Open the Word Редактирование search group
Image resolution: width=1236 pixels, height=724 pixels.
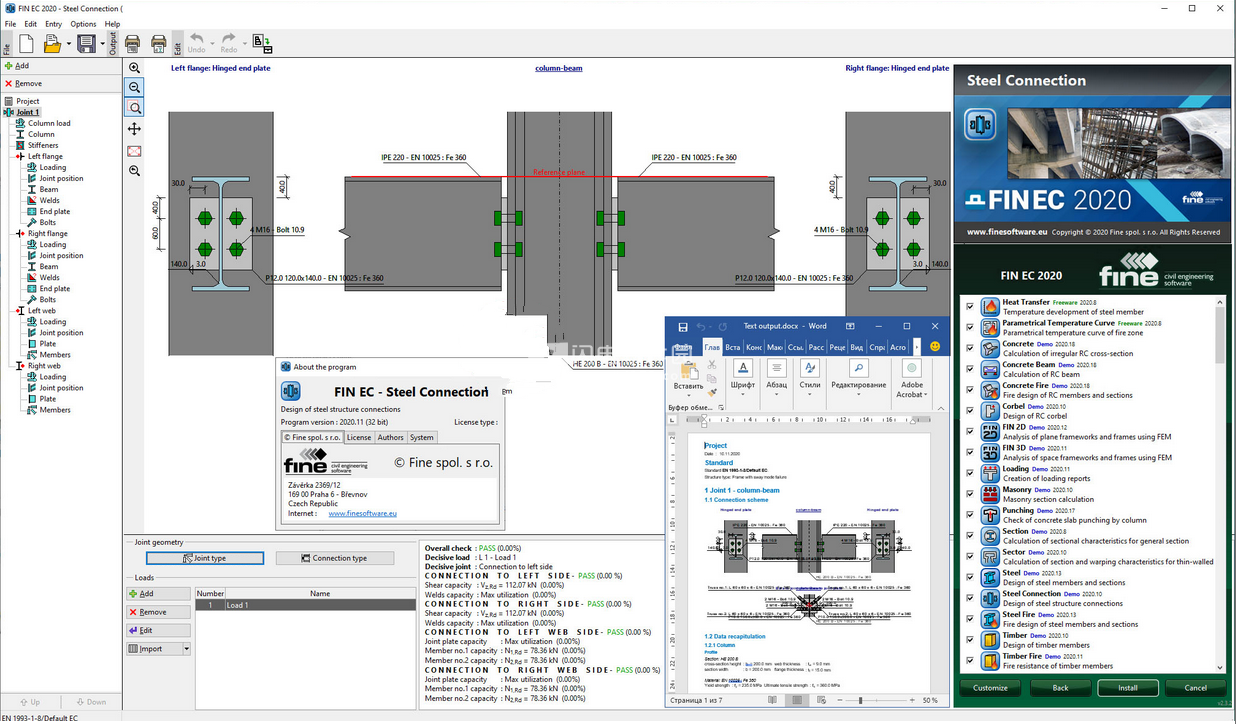tap(858, 375)
